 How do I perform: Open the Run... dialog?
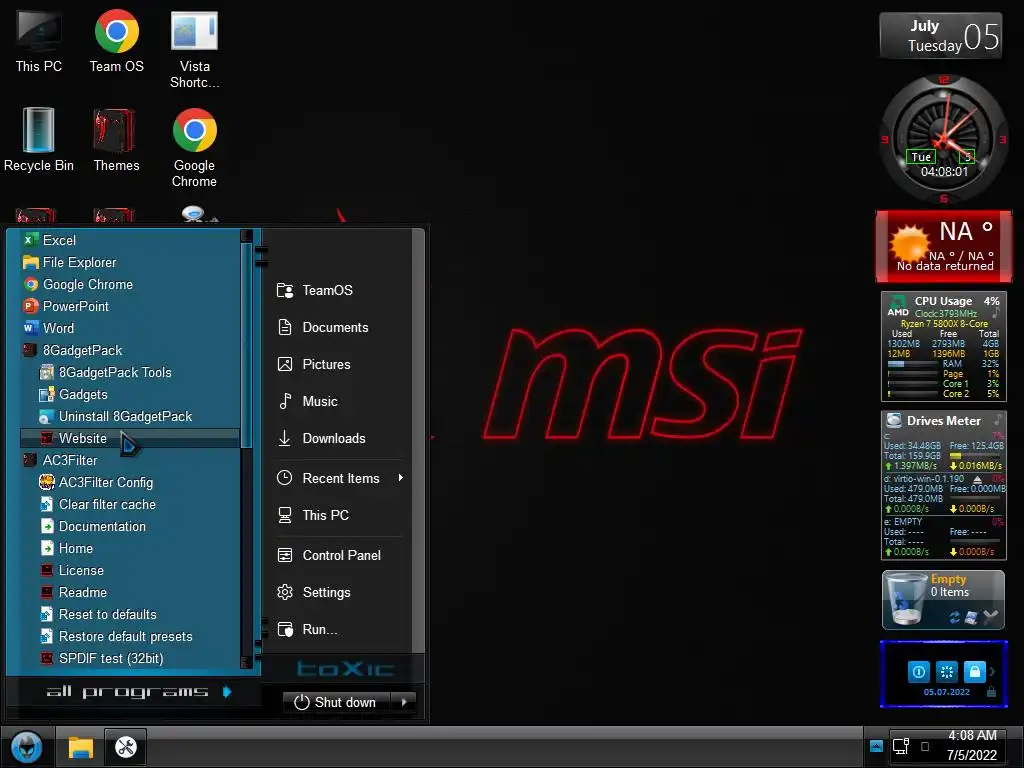pos(308,630)
